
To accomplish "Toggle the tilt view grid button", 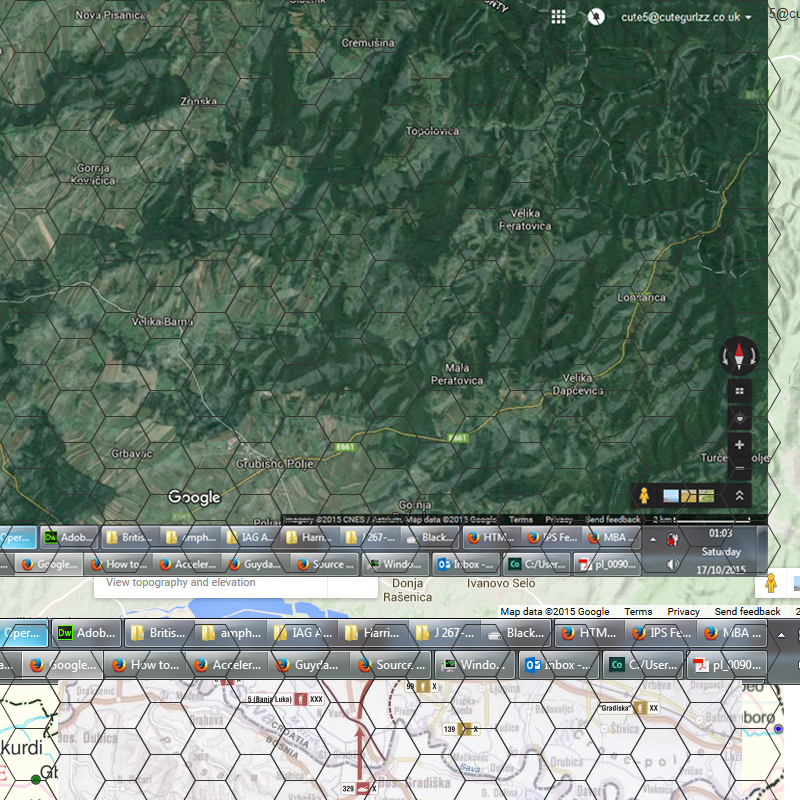I will pyautogui.click(x=739, y=391).
